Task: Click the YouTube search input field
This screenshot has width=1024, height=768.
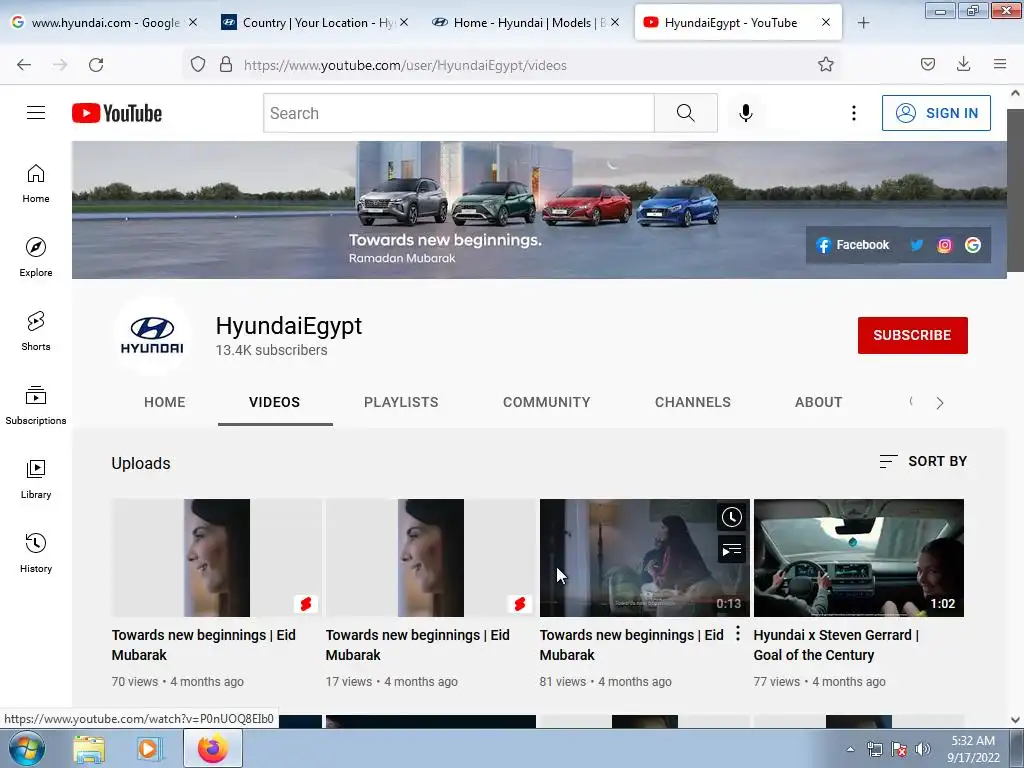Action: (459, 113)
